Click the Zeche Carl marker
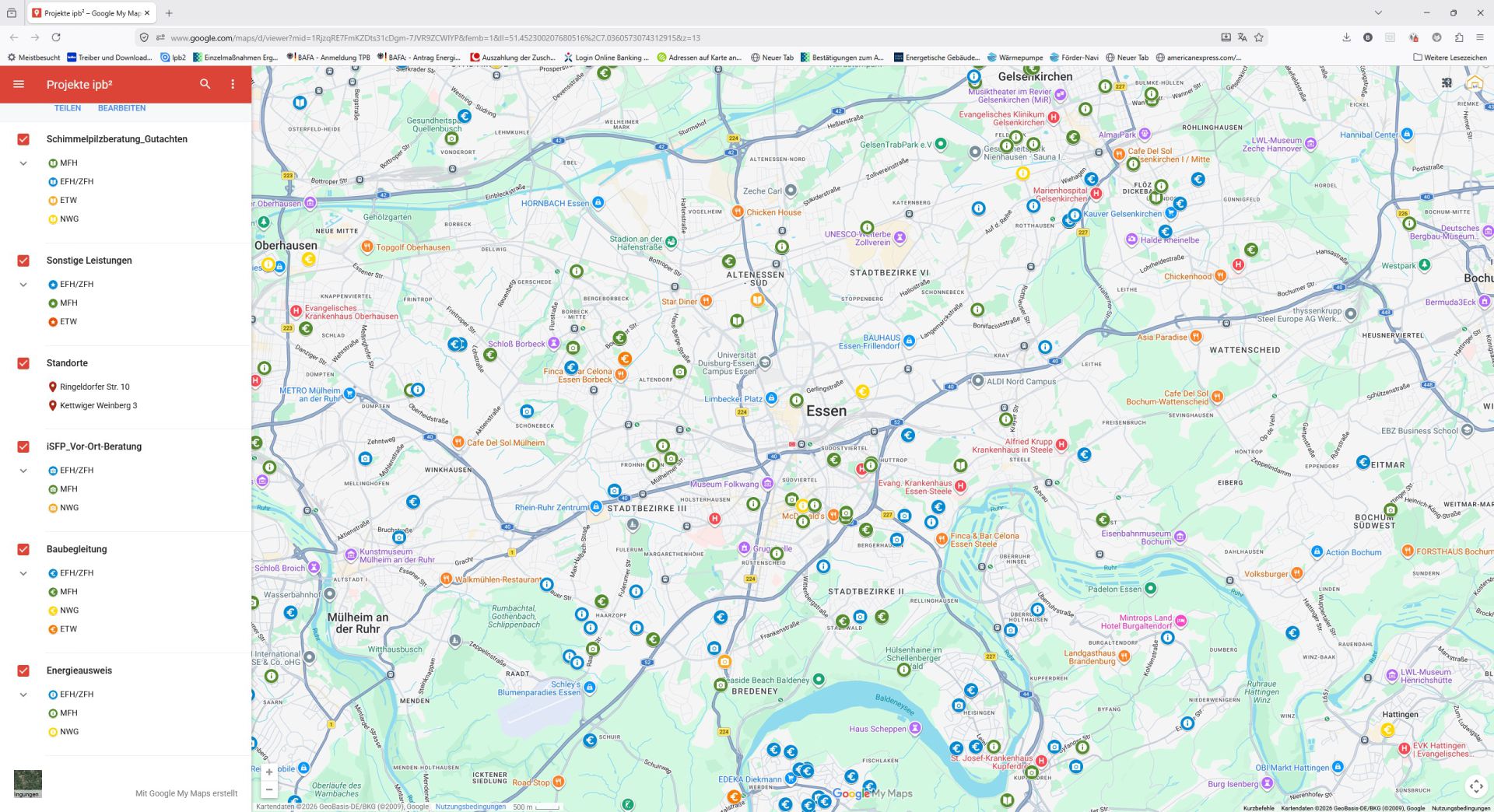This screenshot has height=812, width=1494. point(791,191)
